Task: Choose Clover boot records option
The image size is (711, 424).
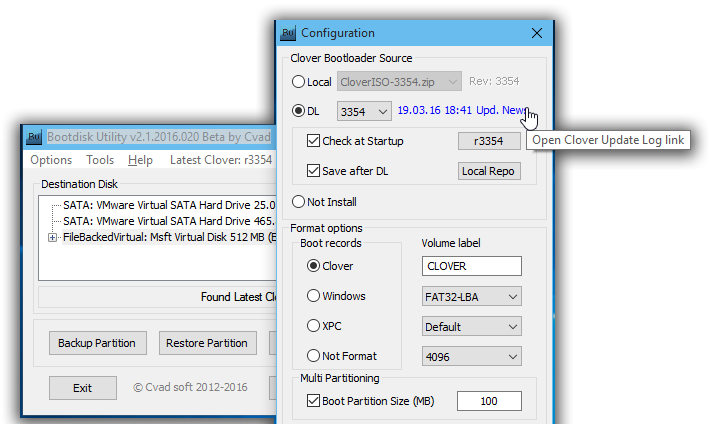Action: [313, 266]
